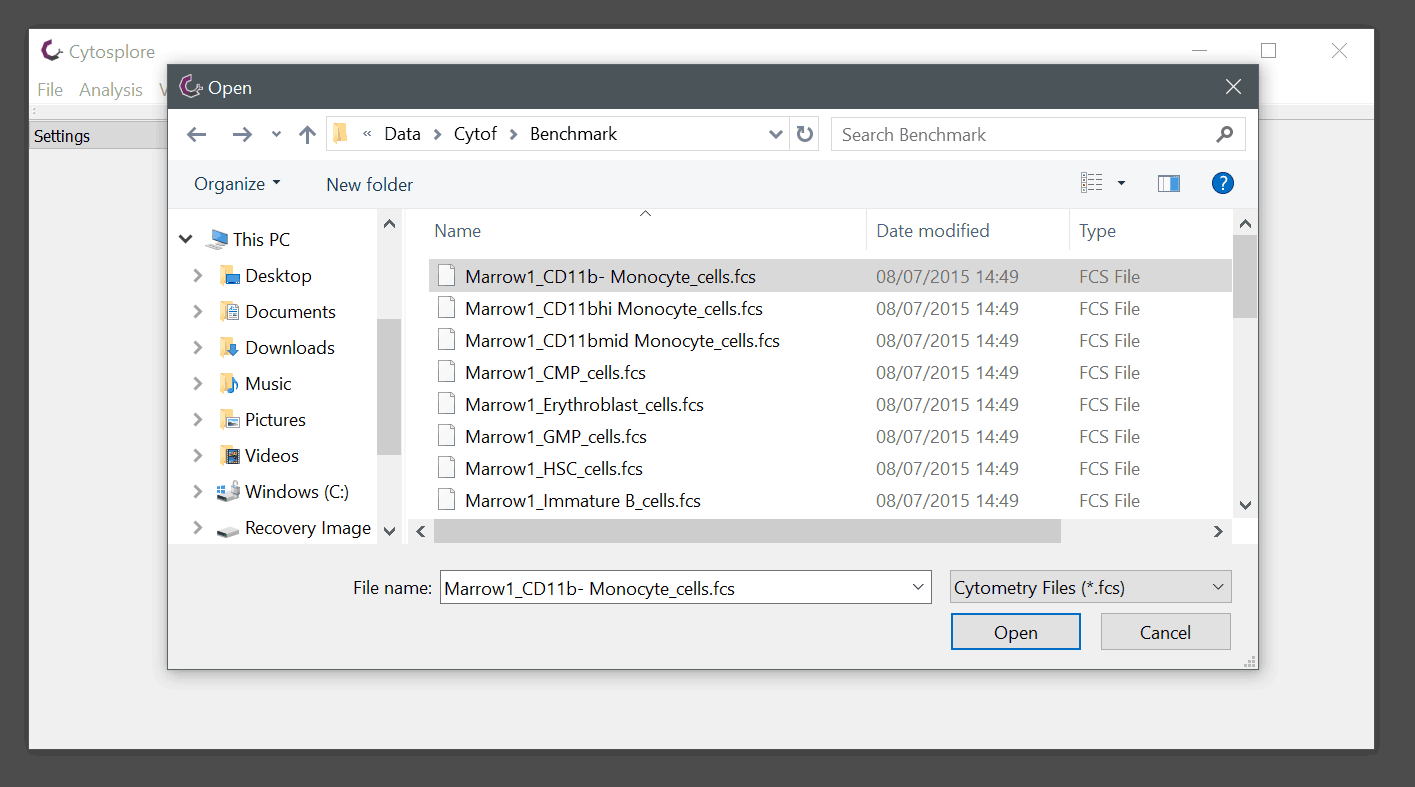This screenshot has height=787, width=1415.
Task: Select Marrow1_CD11b- Monocyte_cells.fcs row
Action: click(830, 276)
